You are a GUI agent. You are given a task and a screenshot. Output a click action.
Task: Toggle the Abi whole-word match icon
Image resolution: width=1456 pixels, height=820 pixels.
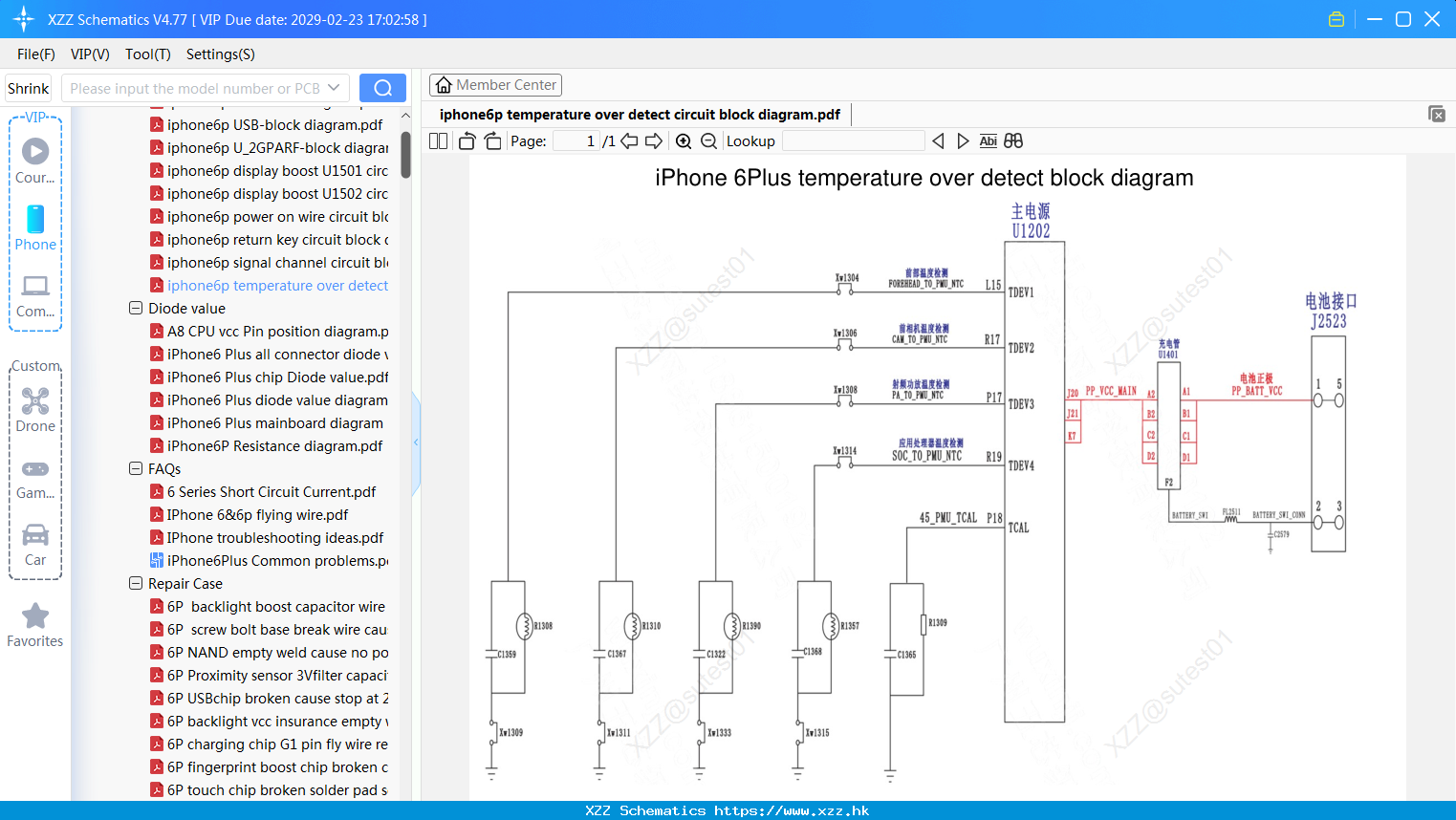tap(989, 141)
